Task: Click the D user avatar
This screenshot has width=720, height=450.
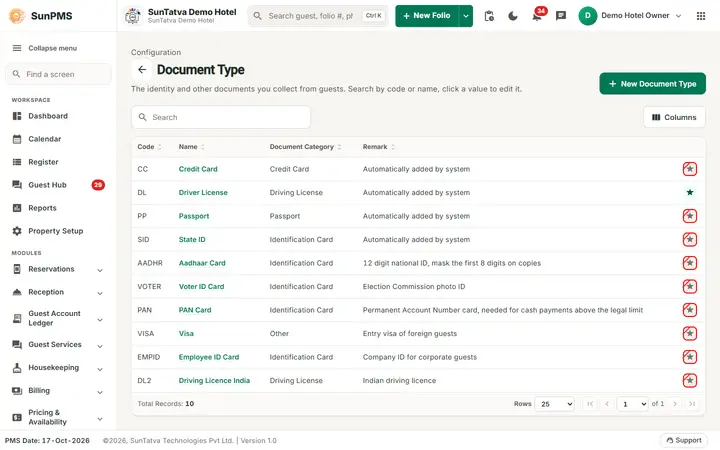Action: tap(587, 16)
